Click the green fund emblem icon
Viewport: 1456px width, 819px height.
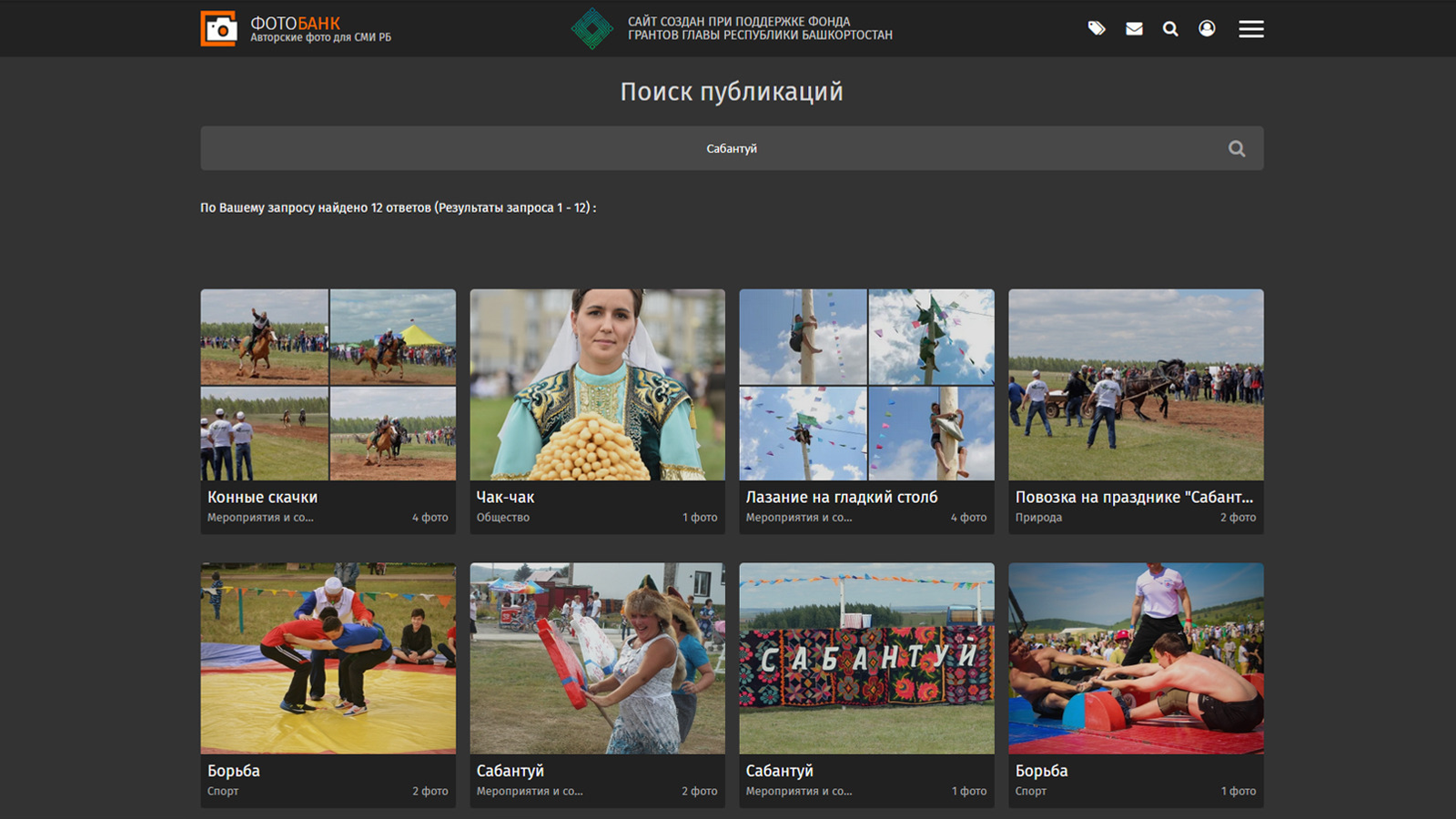[592, 29]
